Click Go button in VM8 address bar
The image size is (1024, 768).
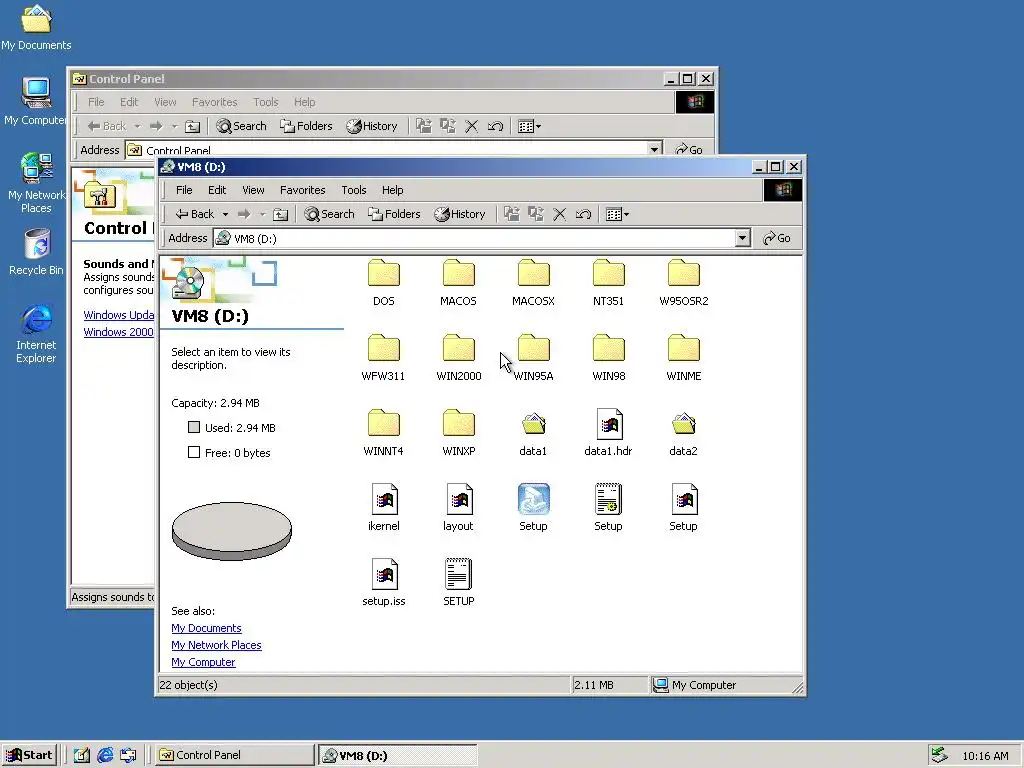point(777,238)
